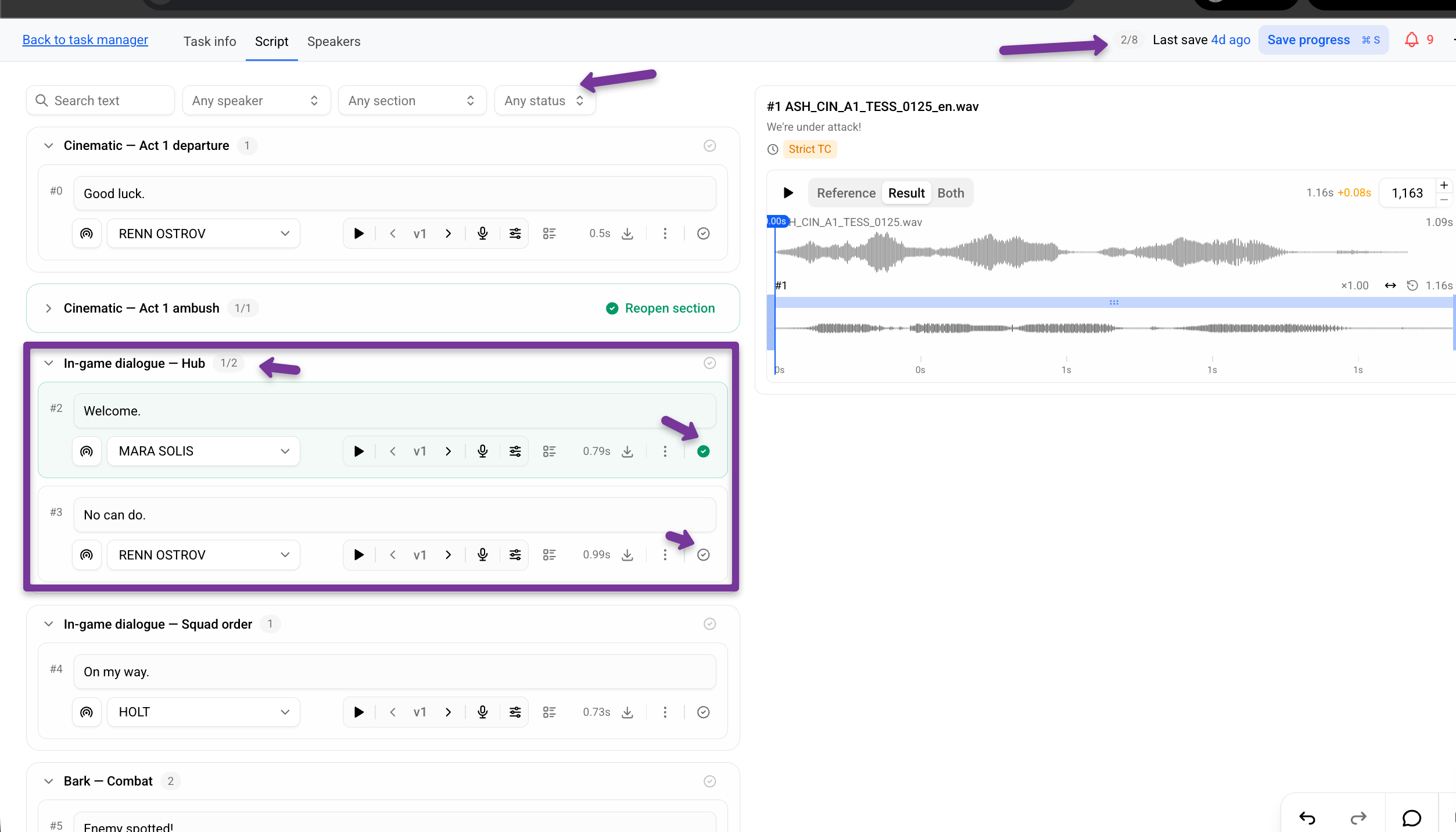The width and height of the screenshot is (1456, 832).
Task: Open the HOLT speaker dropdown
Action: 203,712
